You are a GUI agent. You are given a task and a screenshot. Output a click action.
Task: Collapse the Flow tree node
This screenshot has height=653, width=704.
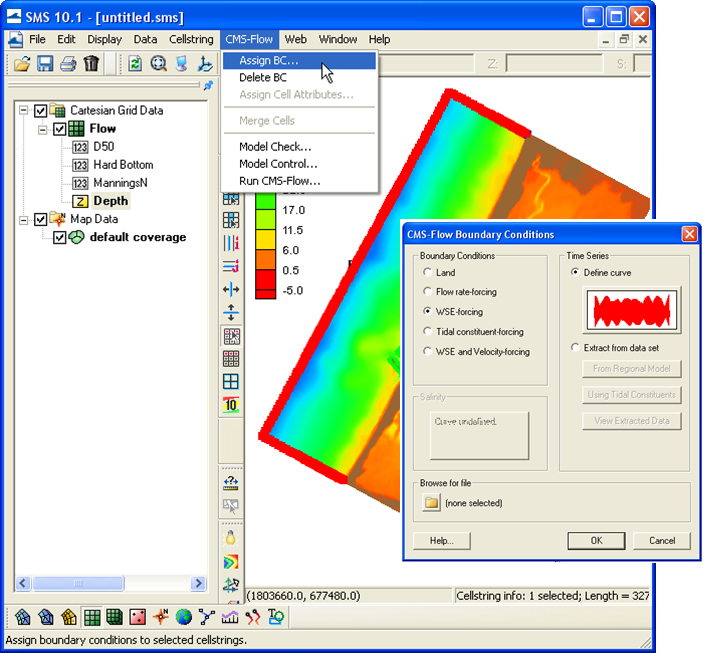[42, 130]
